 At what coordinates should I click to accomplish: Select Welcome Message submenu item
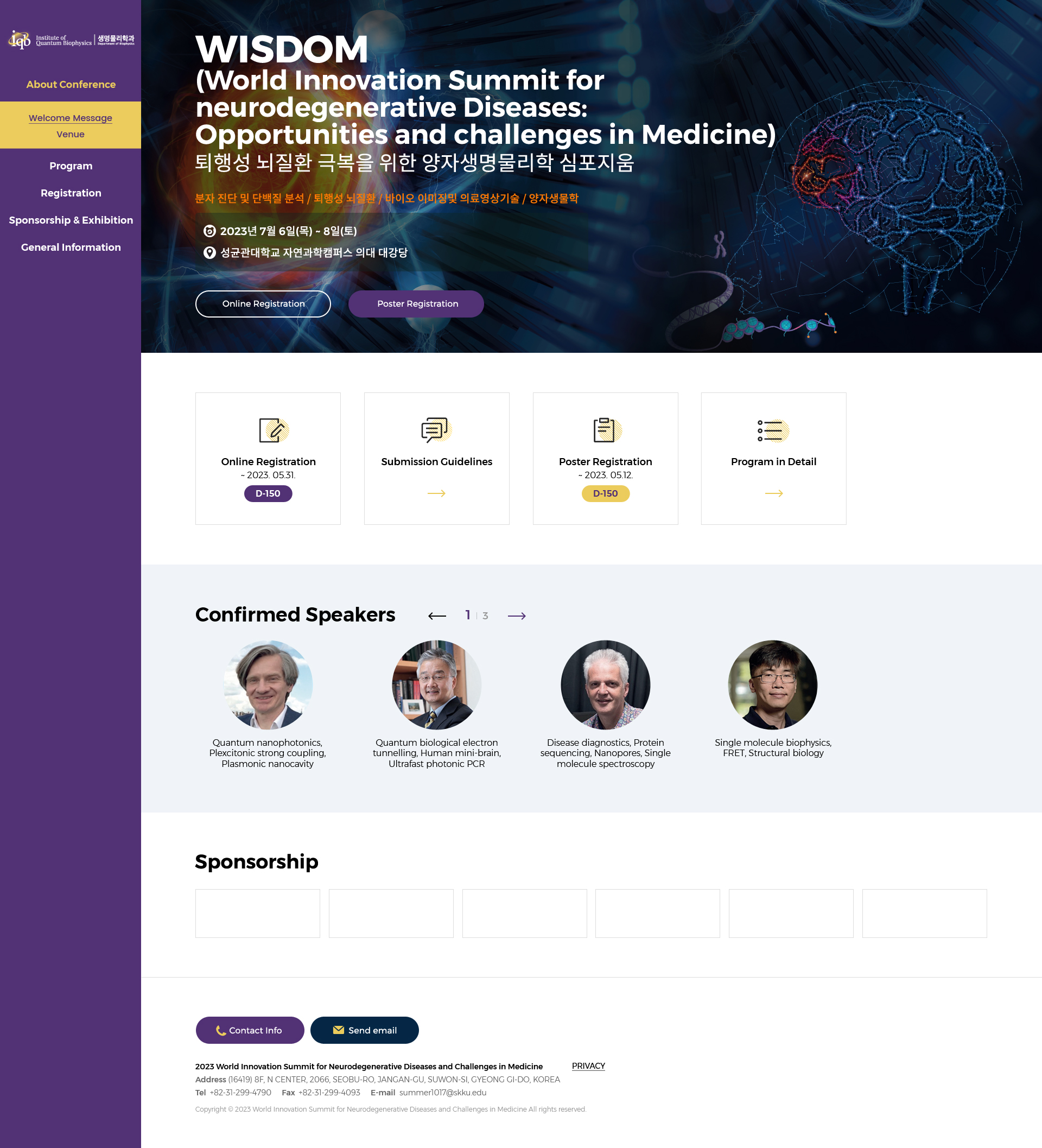pos(71,118)
